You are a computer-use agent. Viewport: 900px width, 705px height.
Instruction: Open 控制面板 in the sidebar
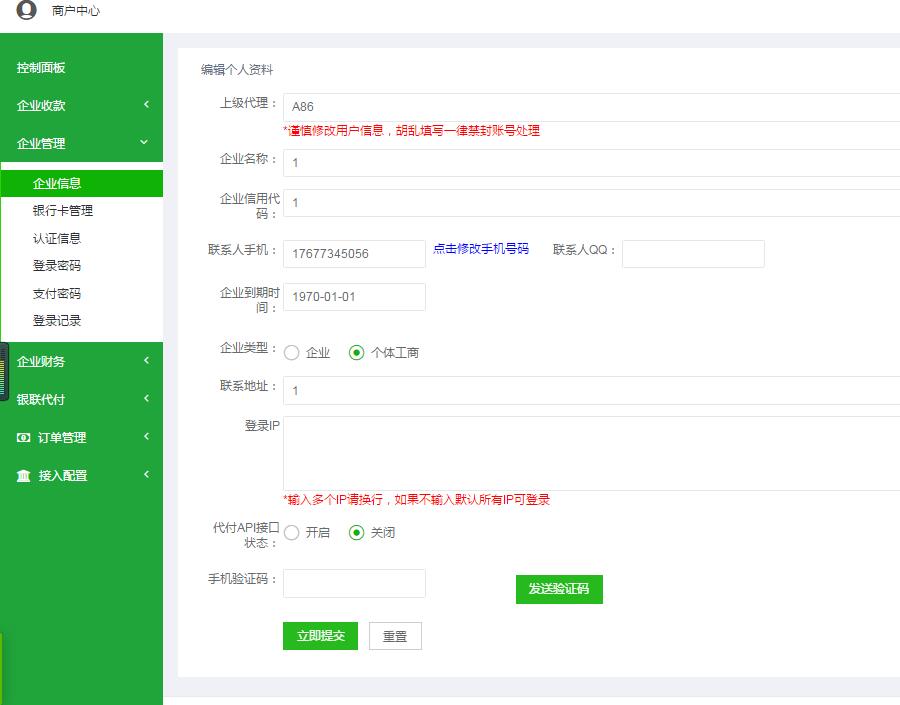41,68
